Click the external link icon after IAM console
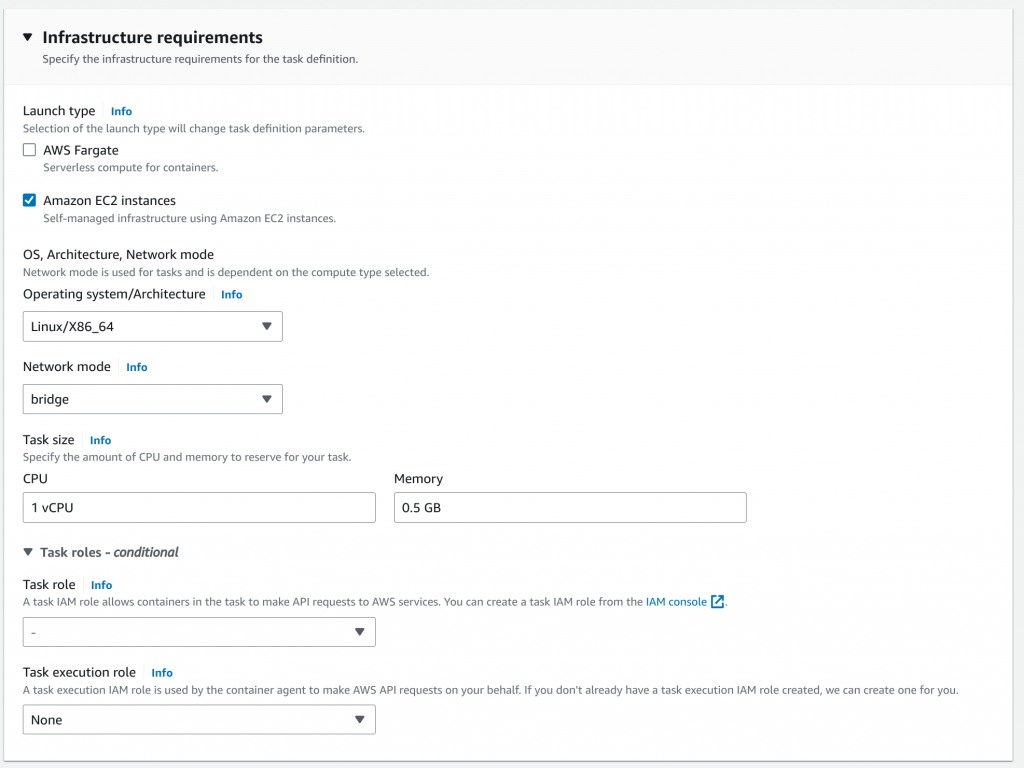Screen dimensions: 1024x768 (x=717, y=602)
